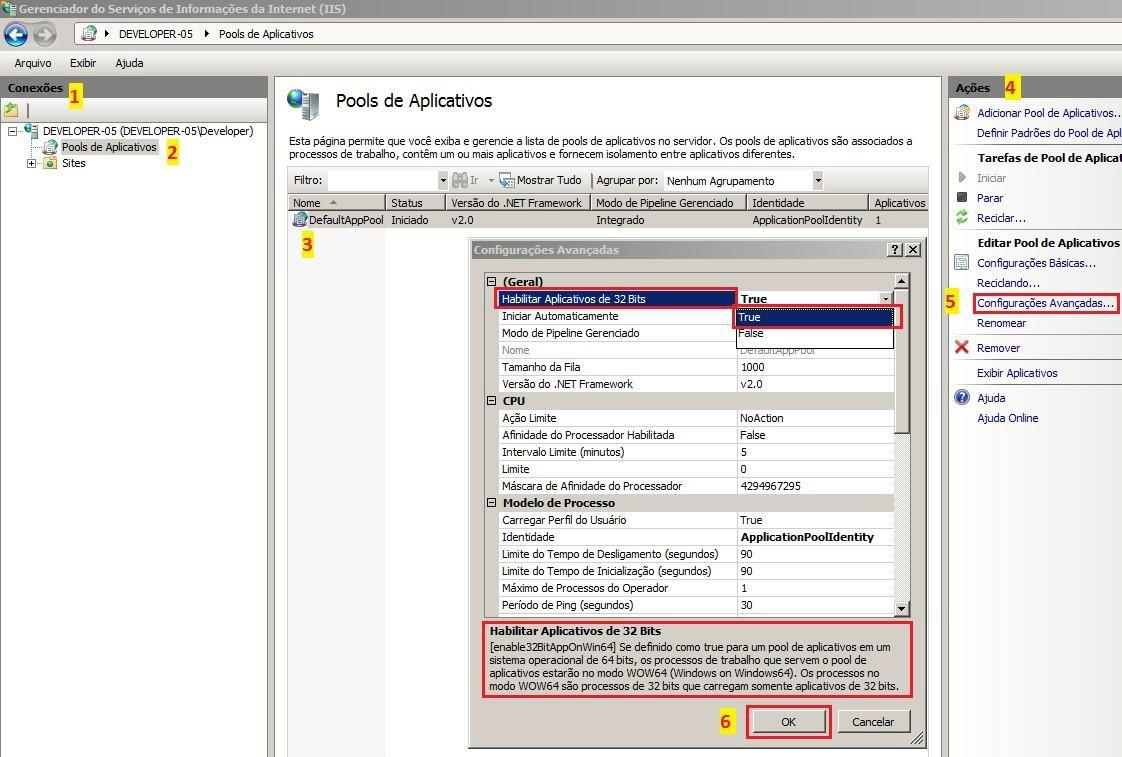This screenshot has width=1122, height=757.
Task: Choose False in the dropdown list
Action: (815, 333)
